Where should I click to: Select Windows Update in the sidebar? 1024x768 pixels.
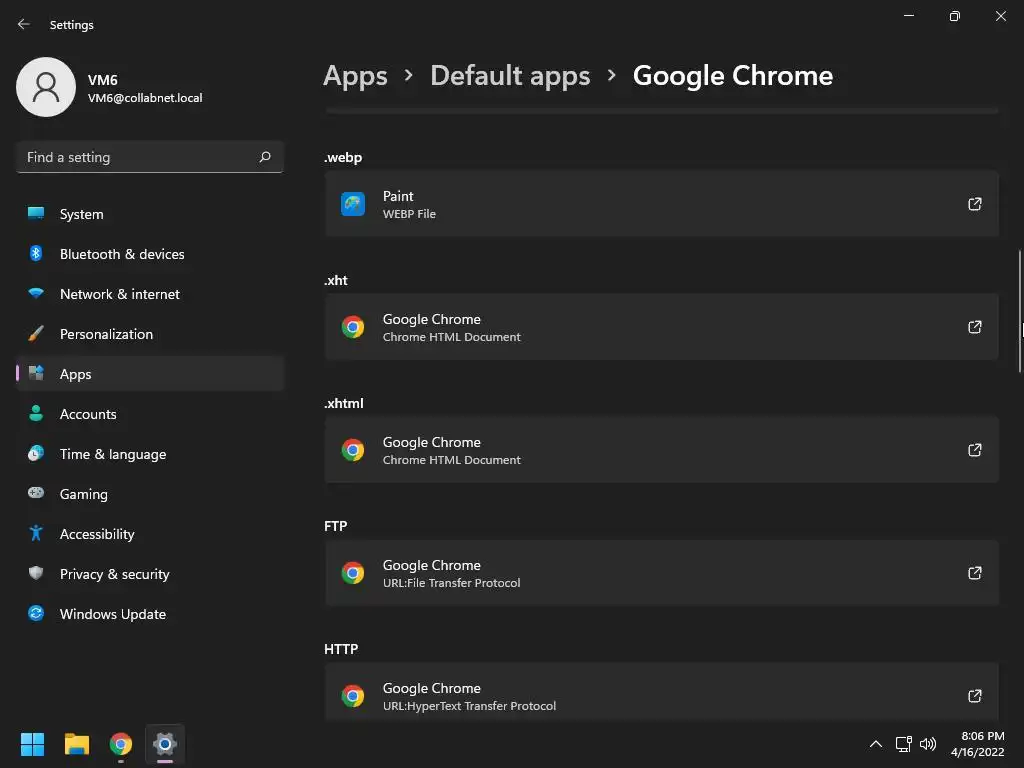(x=112, y=614)
